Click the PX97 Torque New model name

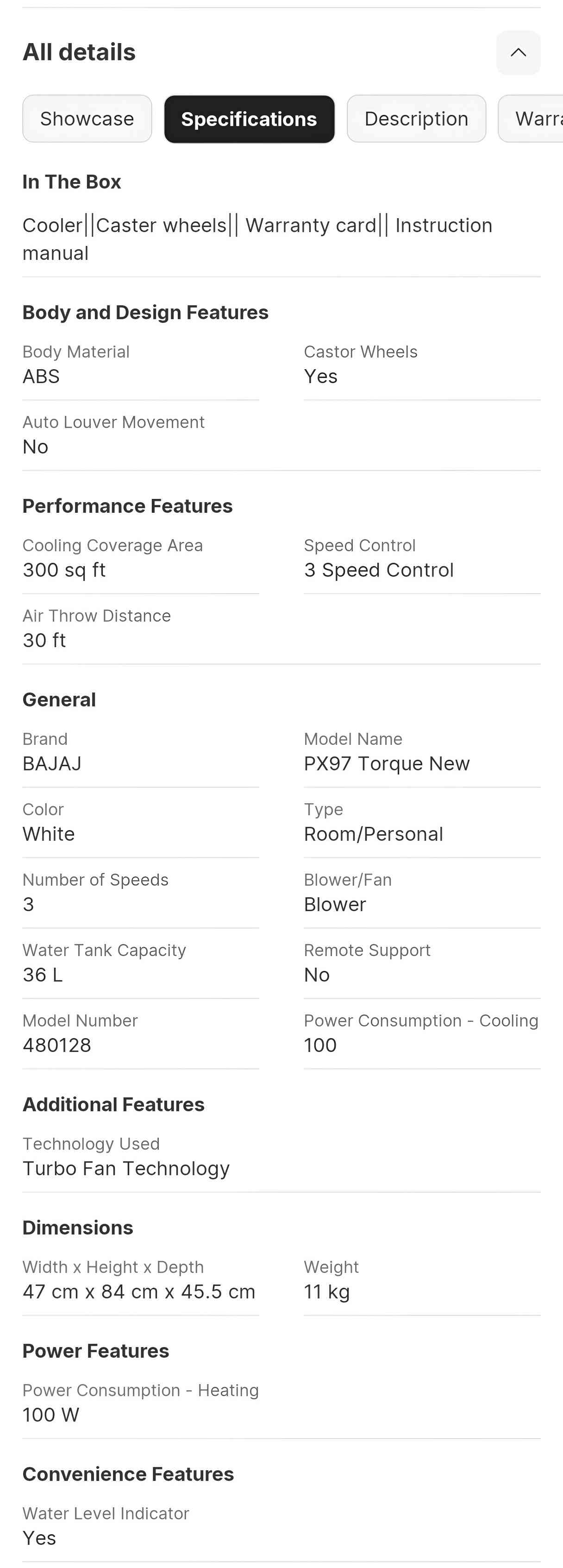coord(387,764)
